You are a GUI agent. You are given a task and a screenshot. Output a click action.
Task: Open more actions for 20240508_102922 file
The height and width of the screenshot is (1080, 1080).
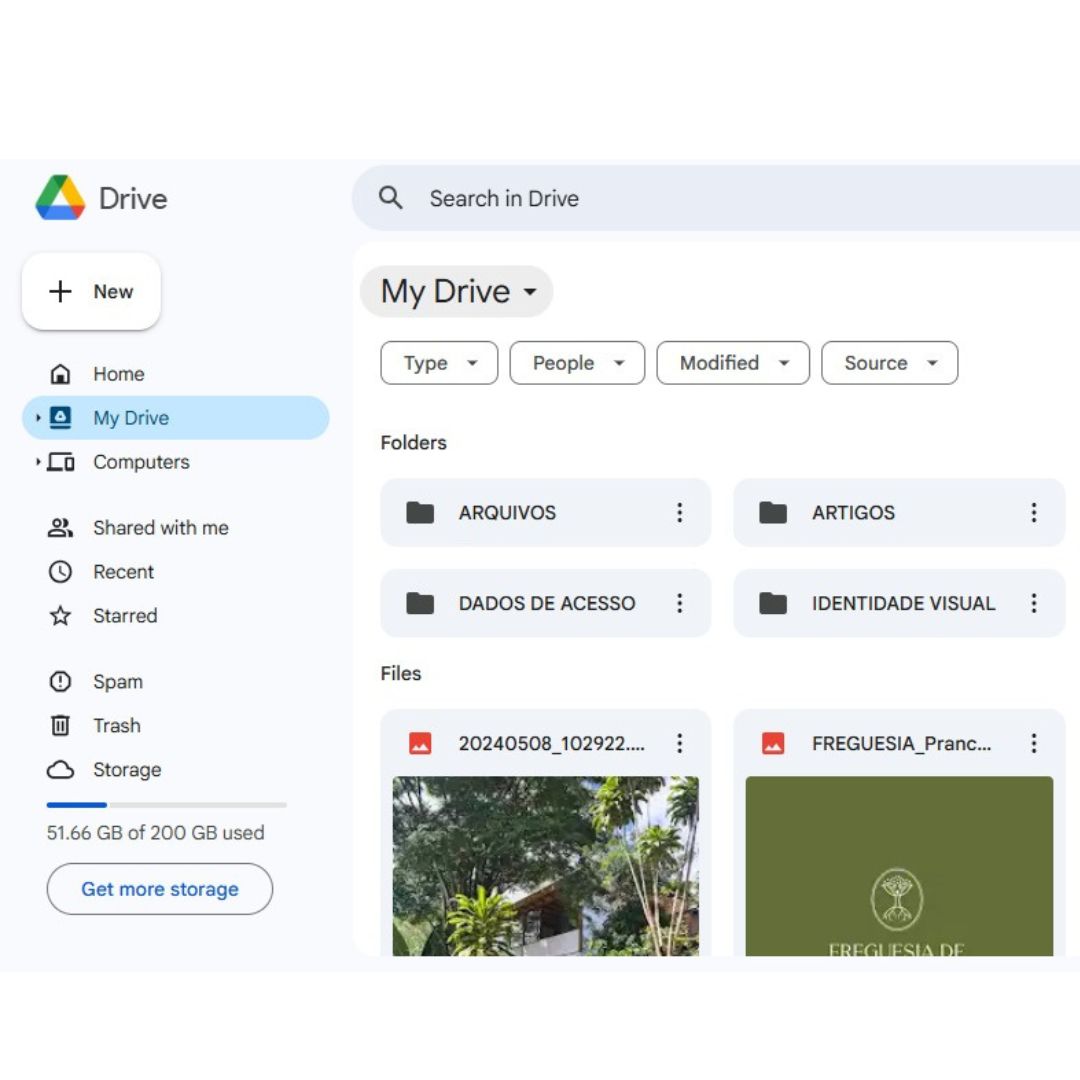coord(680,743)
